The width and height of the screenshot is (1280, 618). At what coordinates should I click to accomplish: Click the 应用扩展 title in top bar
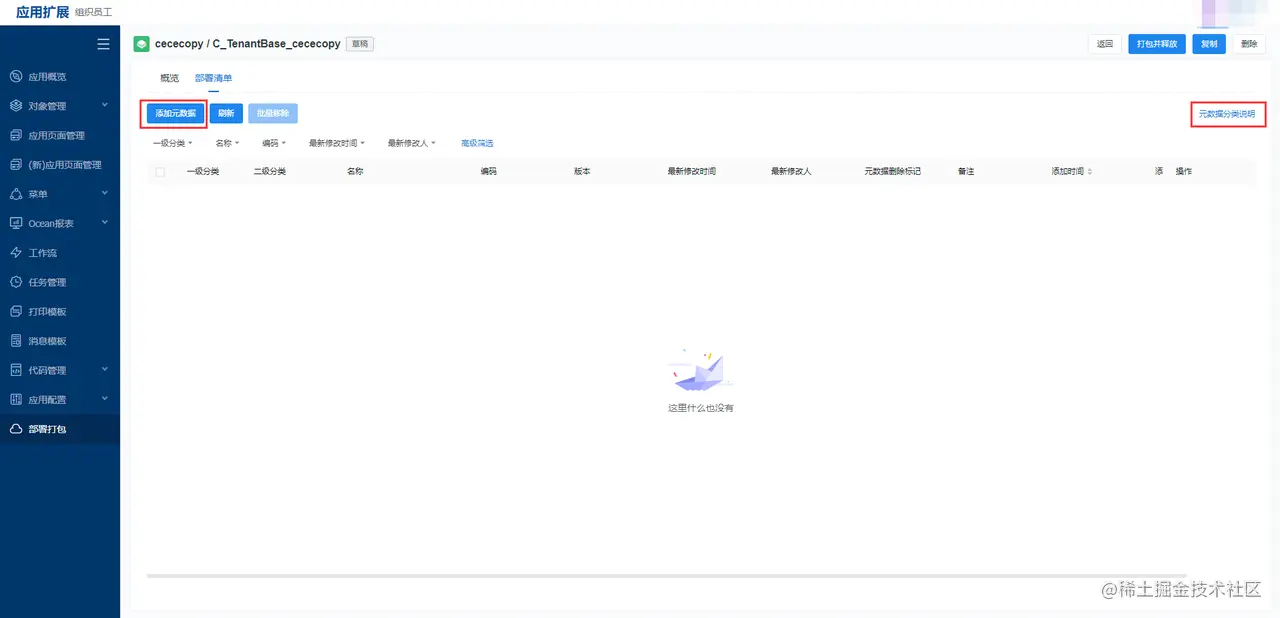(43, 12)
